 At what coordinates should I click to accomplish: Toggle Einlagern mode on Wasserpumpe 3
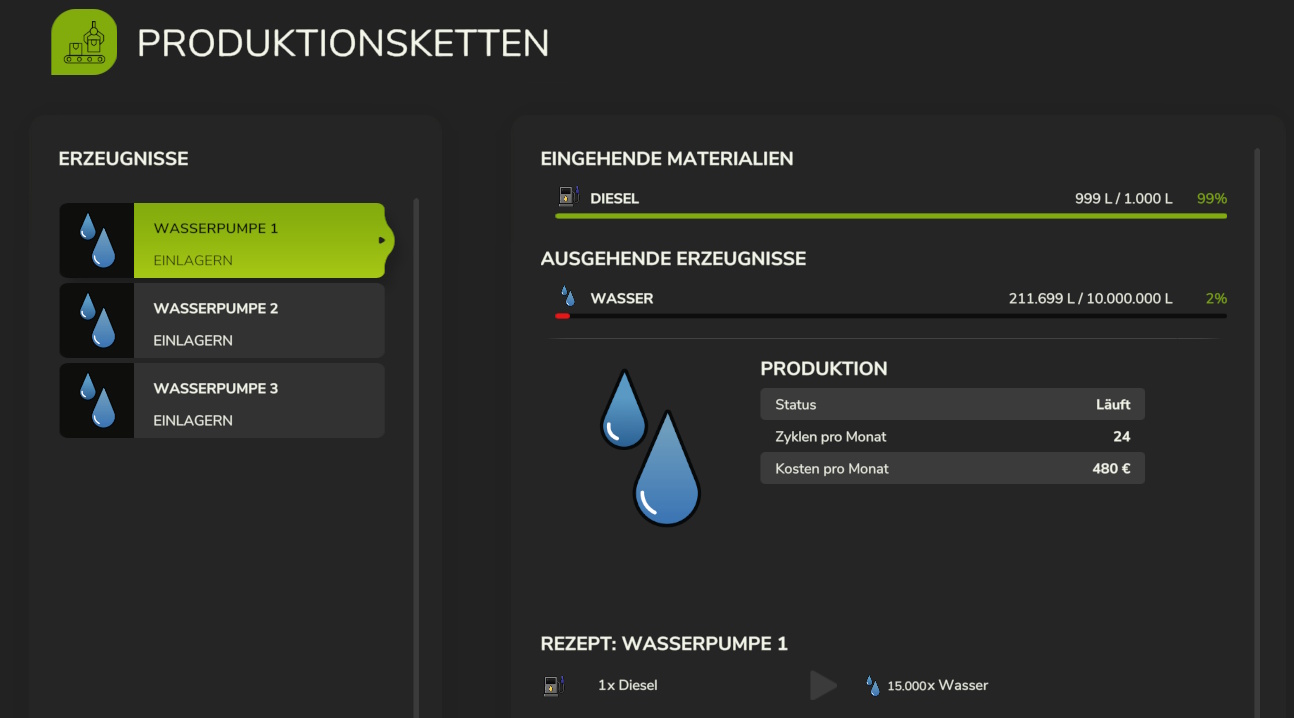point(193,420)
